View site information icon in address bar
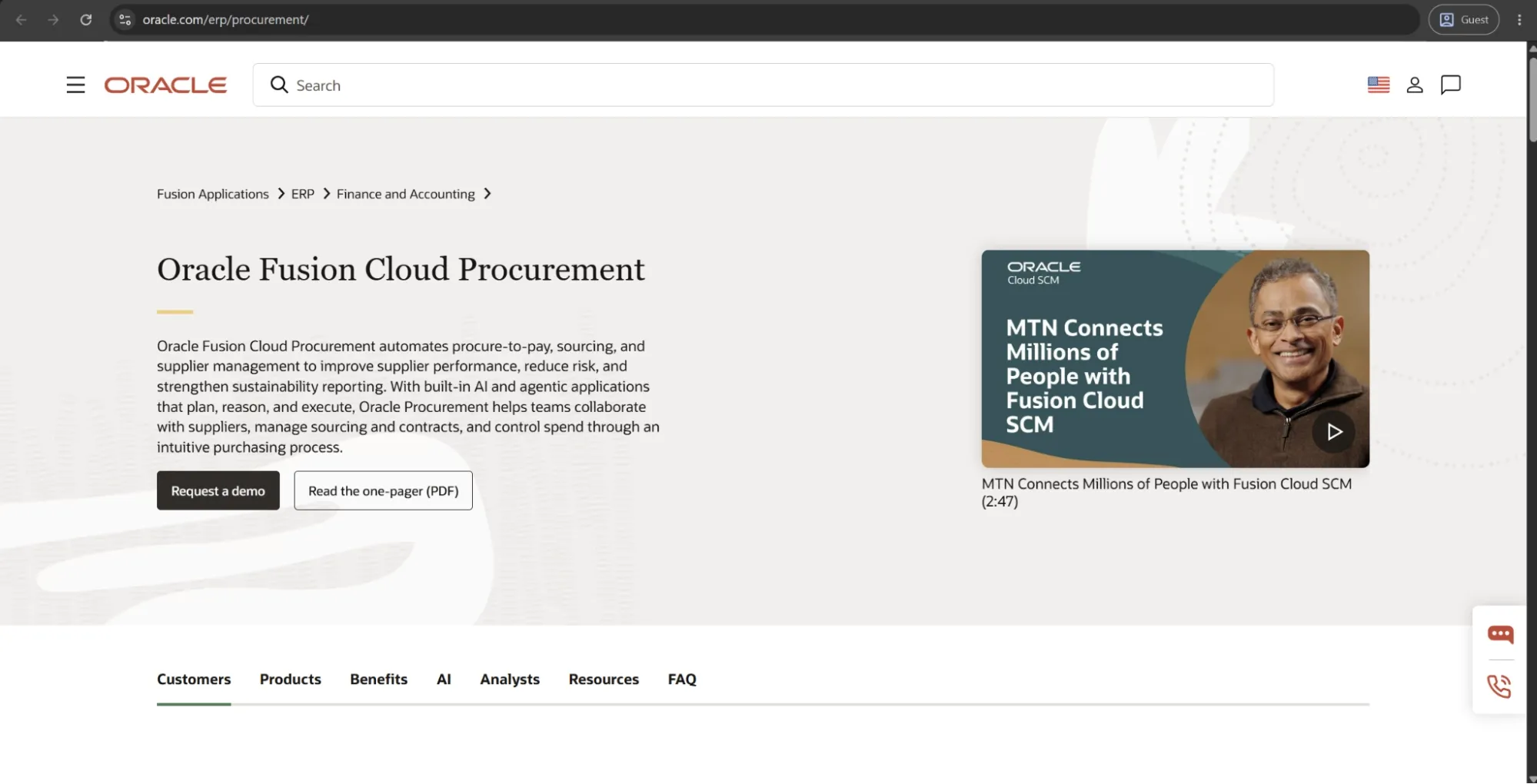 click(125, 19)
